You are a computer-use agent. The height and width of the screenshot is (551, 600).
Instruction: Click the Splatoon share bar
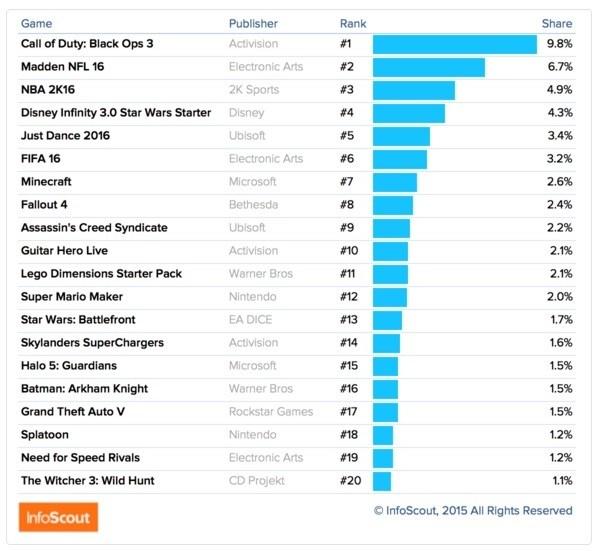click(383, 435)
